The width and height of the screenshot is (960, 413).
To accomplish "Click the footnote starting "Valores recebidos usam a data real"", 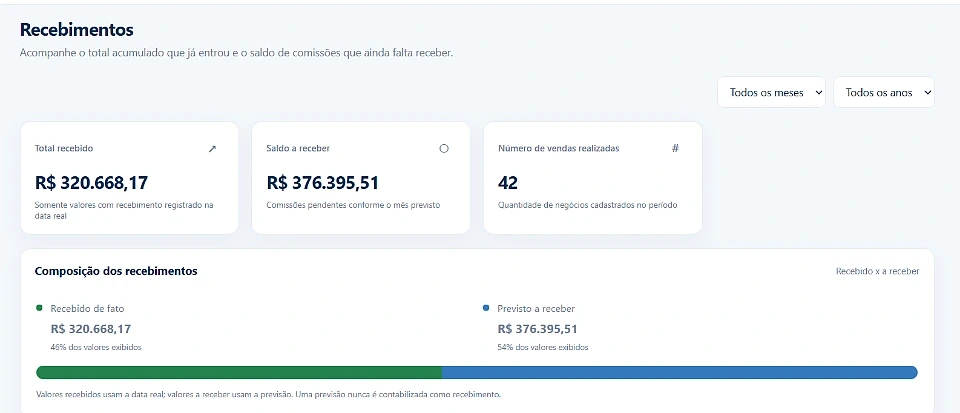I will coord(269,395).
